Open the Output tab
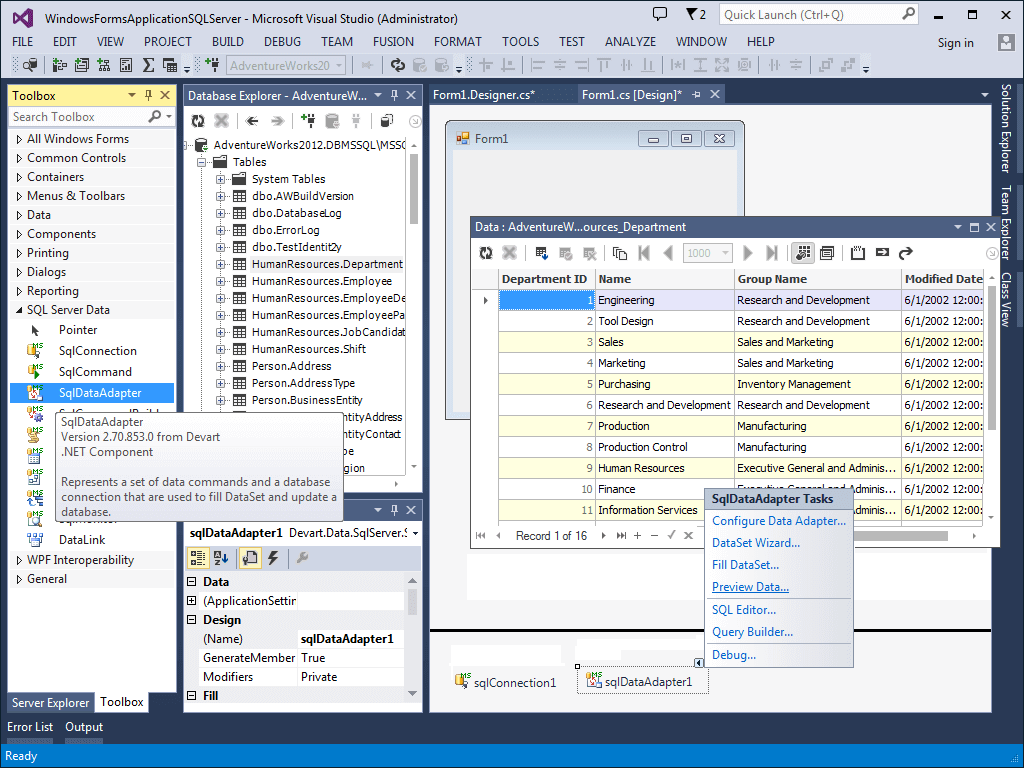 [84, 727]
